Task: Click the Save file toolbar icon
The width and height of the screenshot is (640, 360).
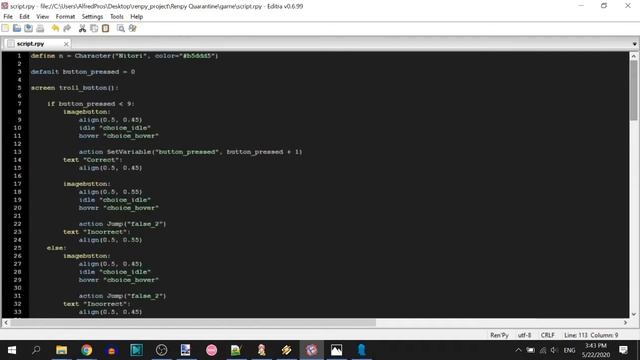Action: tap(29, 28)
